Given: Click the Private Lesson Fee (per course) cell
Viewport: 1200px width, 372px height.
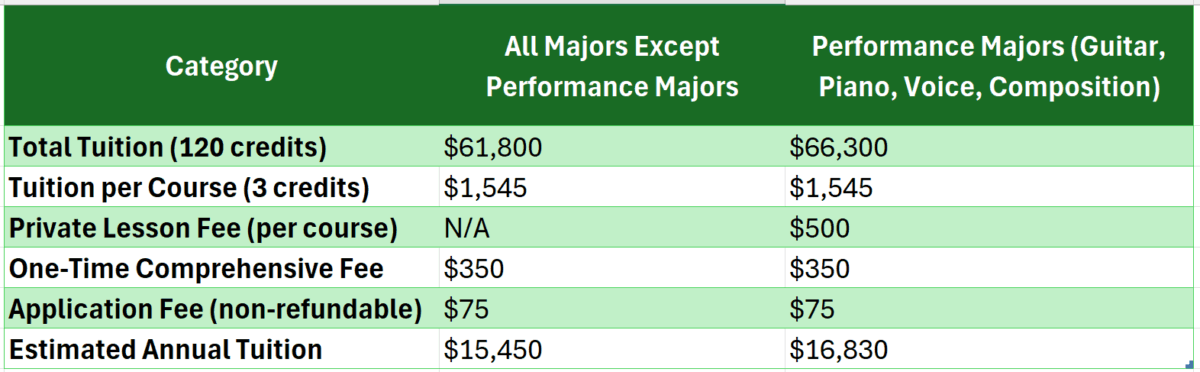Looking at the screenshot, I should coord(221,228).
